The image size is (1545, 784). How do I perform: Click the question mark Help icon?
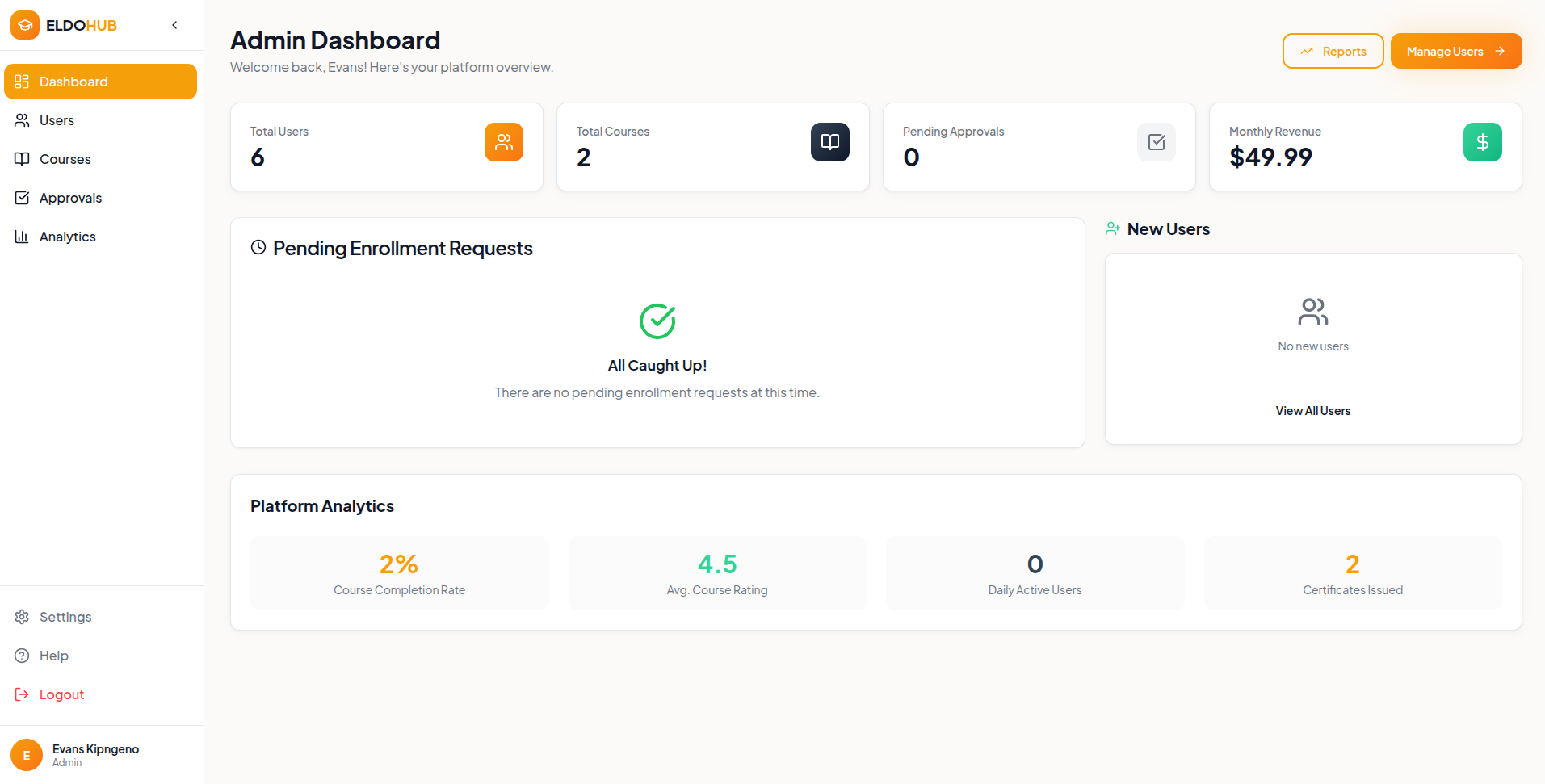click(23, 655)
